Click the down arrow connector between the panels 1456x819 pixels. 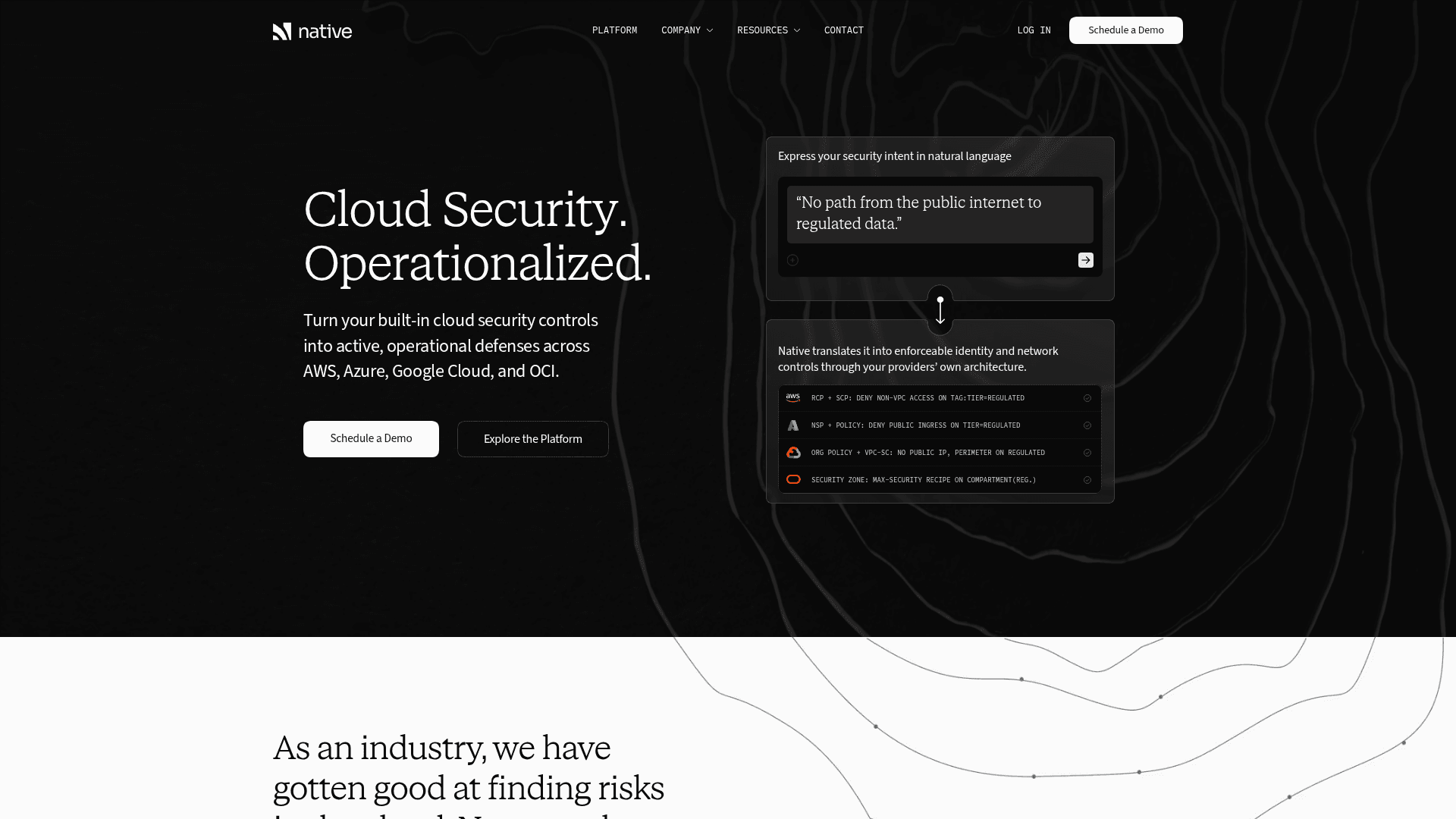coord(940,310)
